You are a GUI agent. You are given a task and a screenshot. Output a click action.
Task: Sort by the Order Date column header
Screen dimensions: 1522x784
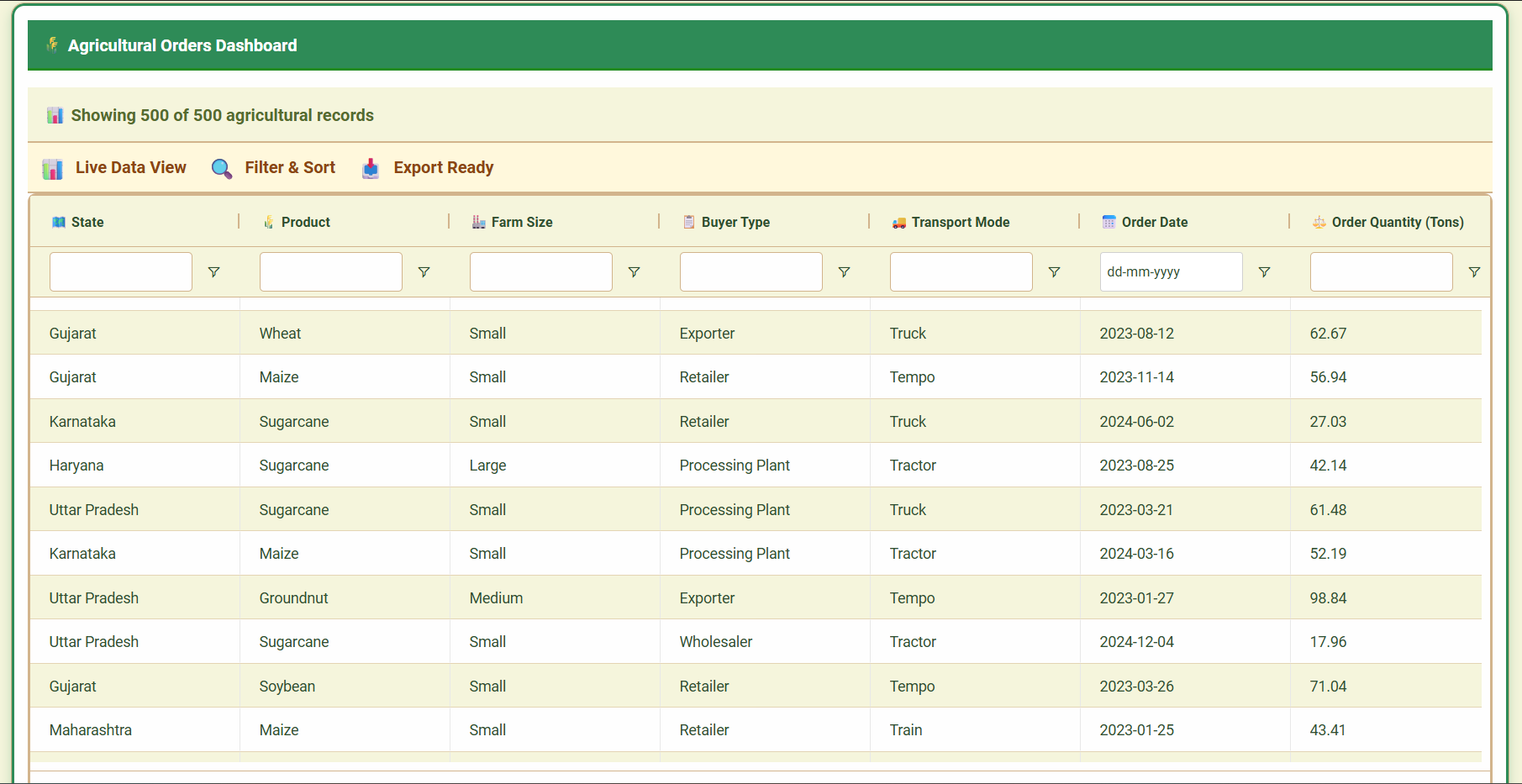(1155, 222)
